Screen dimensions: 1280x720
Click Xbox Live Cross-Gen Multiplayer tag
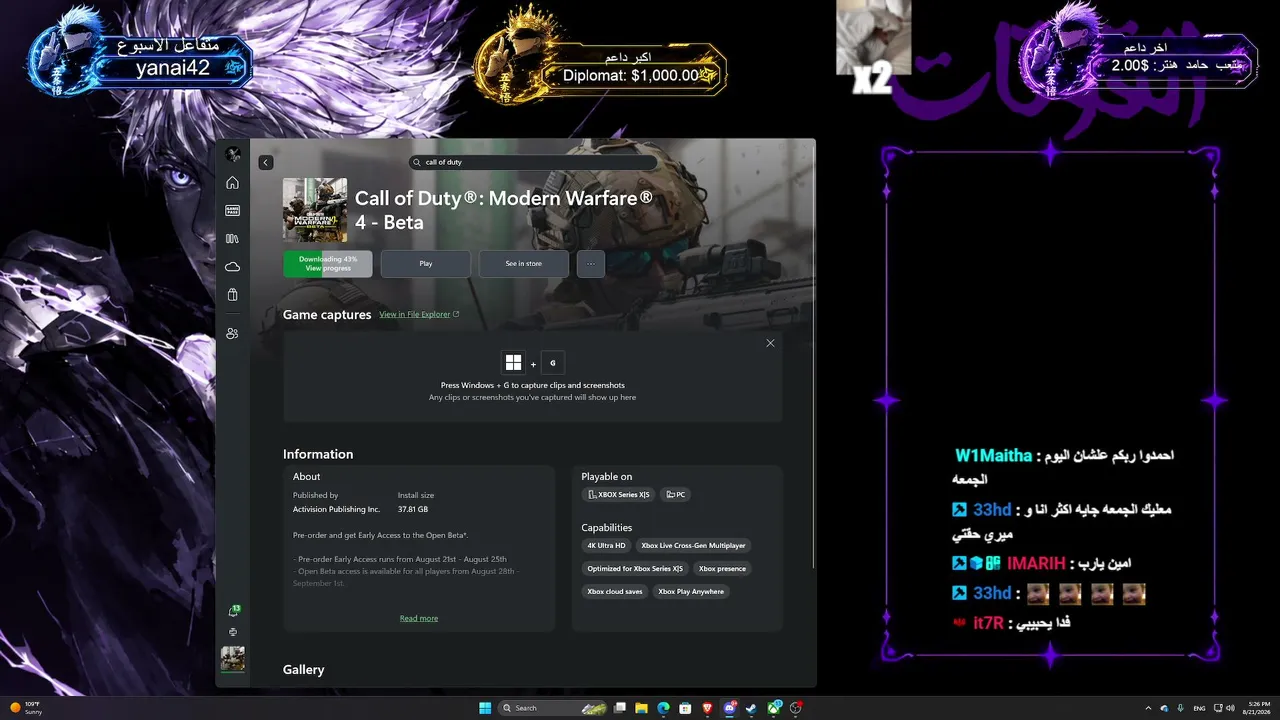pos(694,546)
